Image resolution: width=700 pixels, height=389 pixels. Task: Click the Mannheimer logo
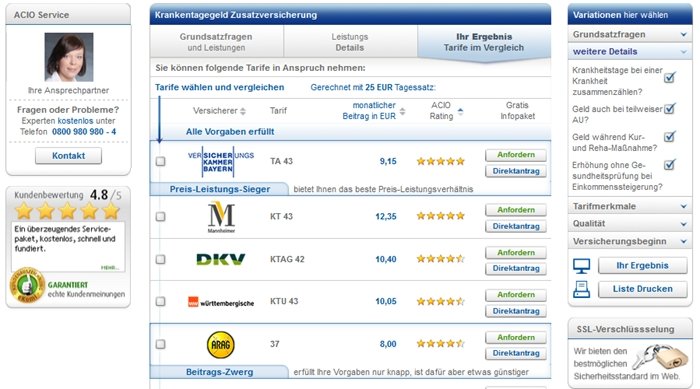click(x=221, y=217)
